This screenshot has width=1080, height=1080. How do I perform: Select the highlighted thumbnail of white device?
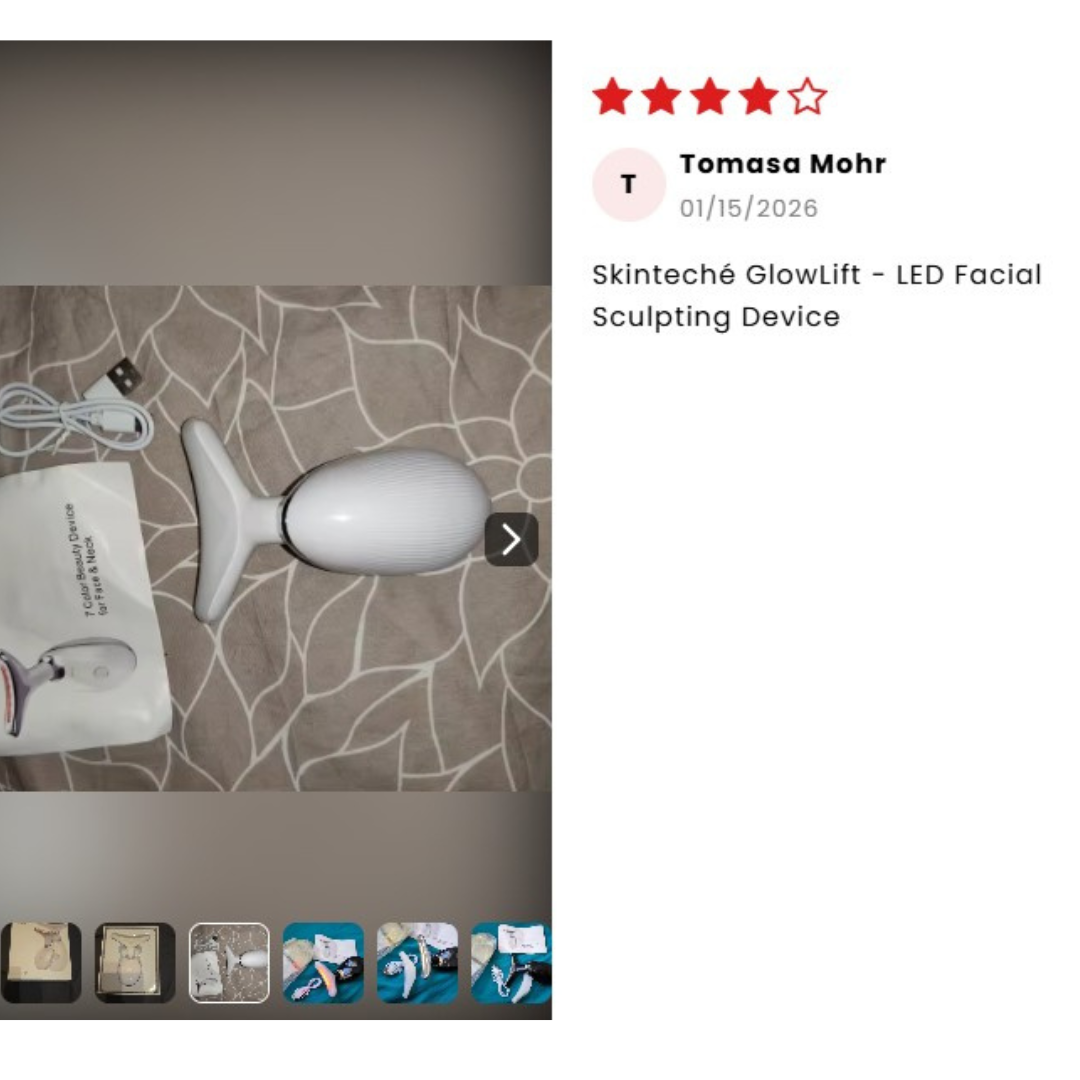point(229,963)
